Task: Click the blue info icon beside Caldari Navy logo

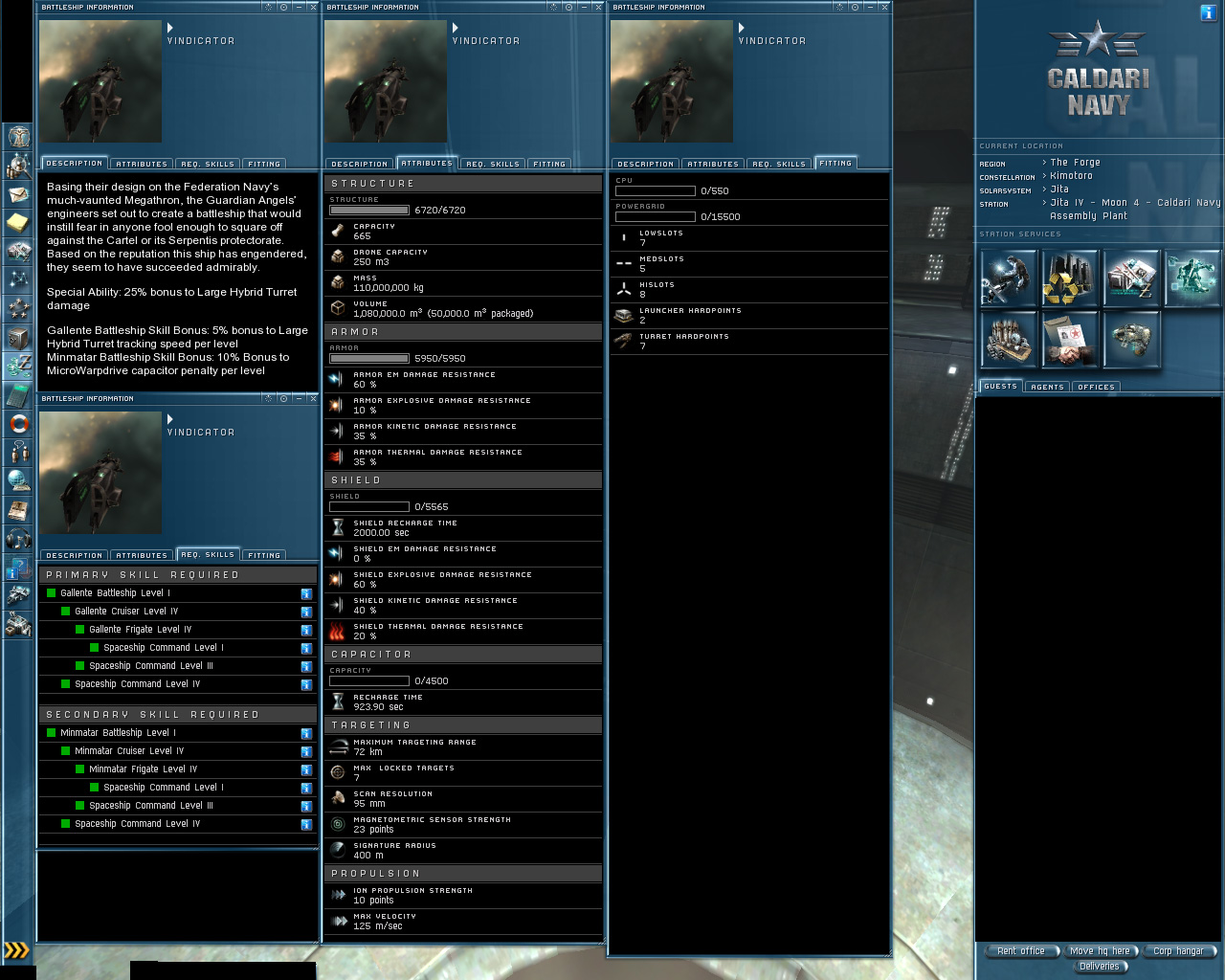Action: tap(1208, 12)
